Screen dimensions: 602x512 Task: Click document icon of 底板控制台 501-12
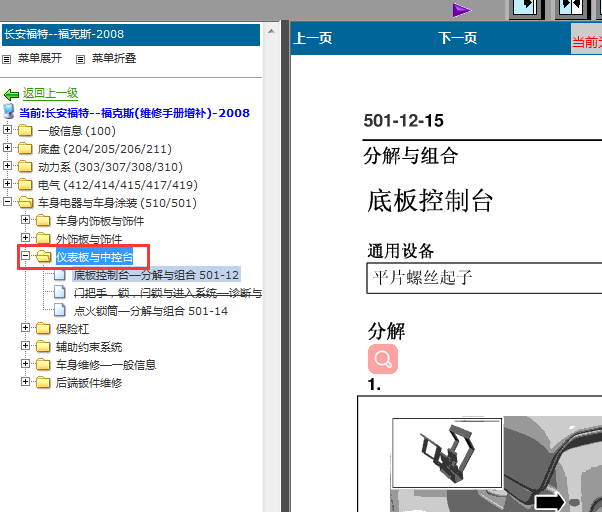click(60, 274)
